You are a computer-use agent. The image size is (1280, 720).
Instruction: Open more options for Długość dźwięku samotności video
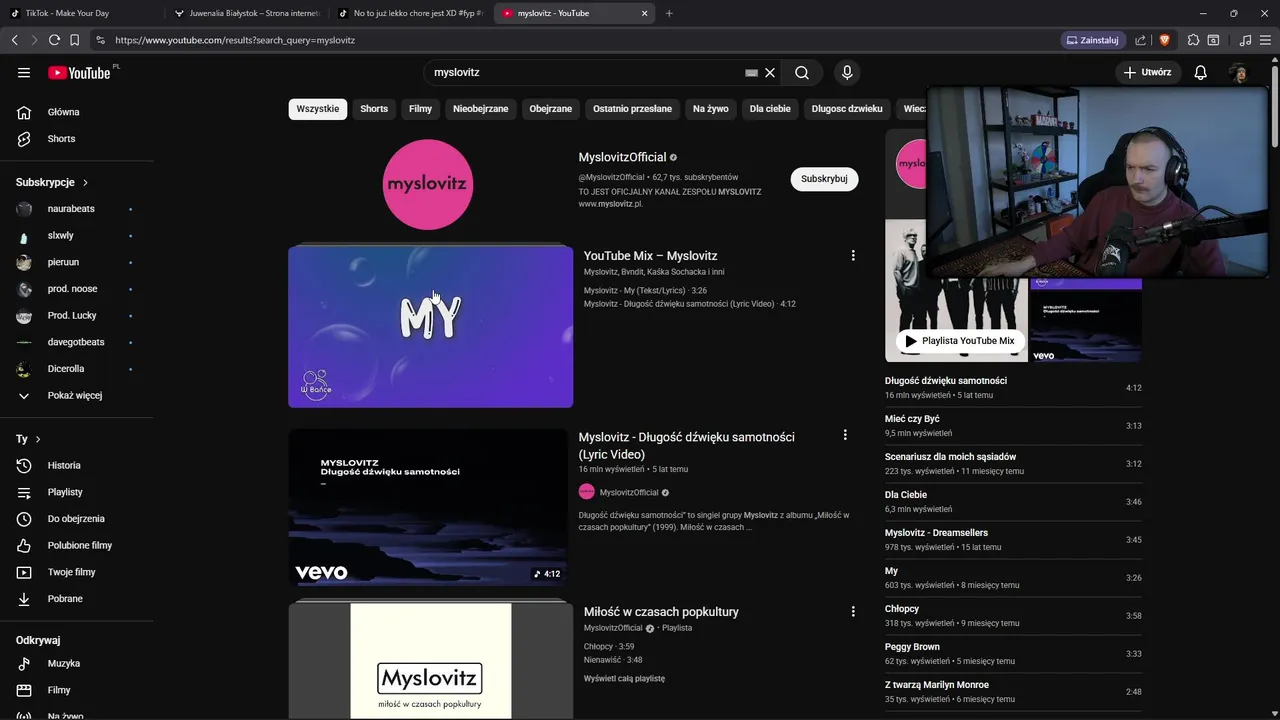tap(845, 435)
